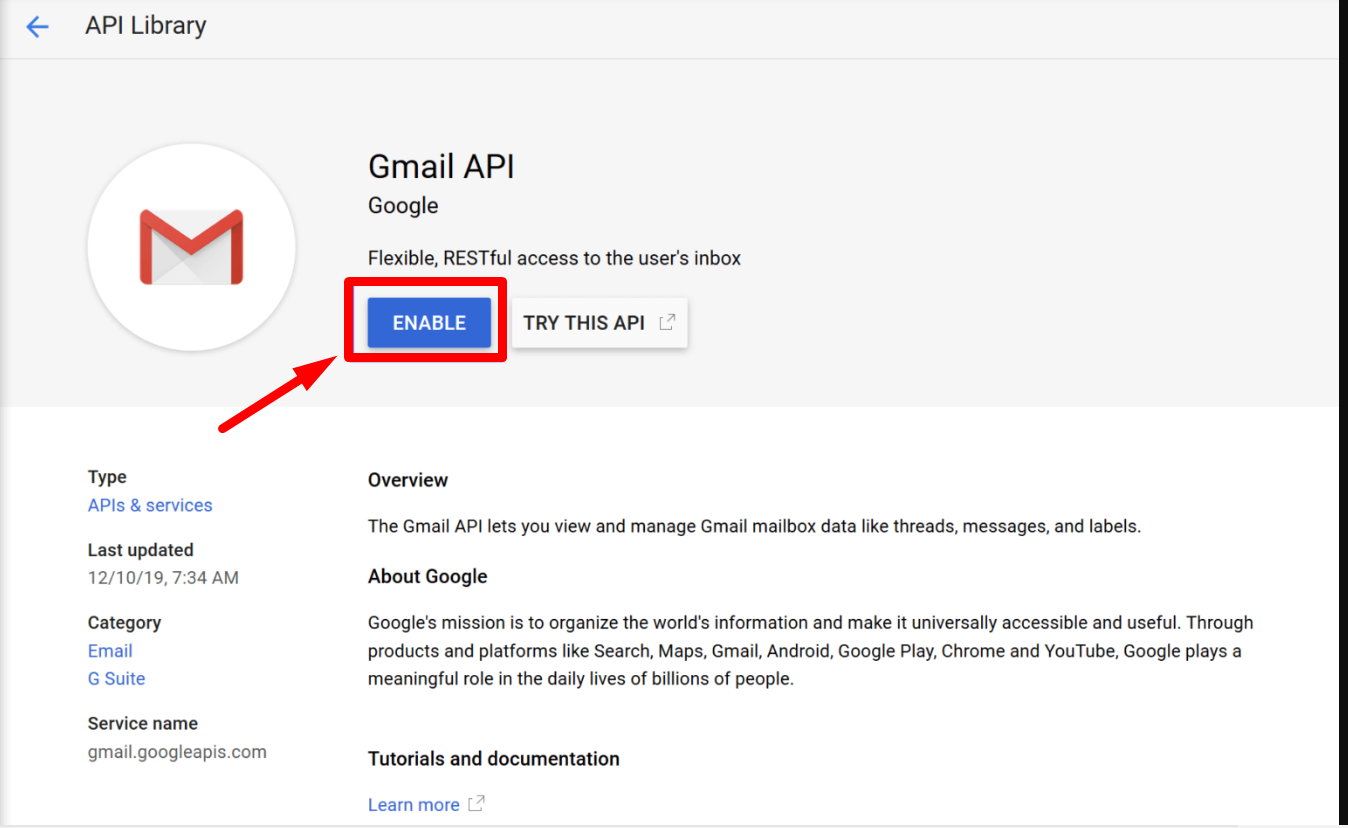This screenshot has width=1348, height=828.
Task: Click the Overview section heading
Action: (407, 480)
